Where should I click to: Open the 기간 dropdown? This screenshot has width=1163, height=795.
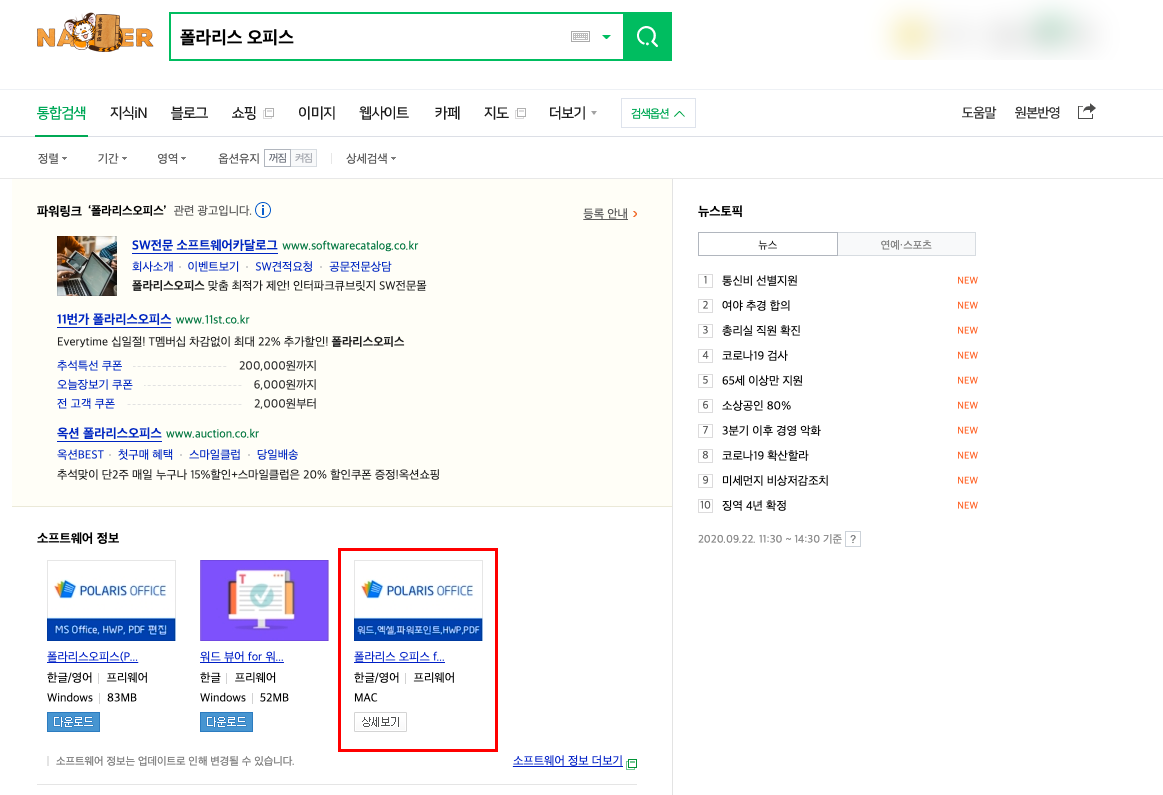pos(112,158)
